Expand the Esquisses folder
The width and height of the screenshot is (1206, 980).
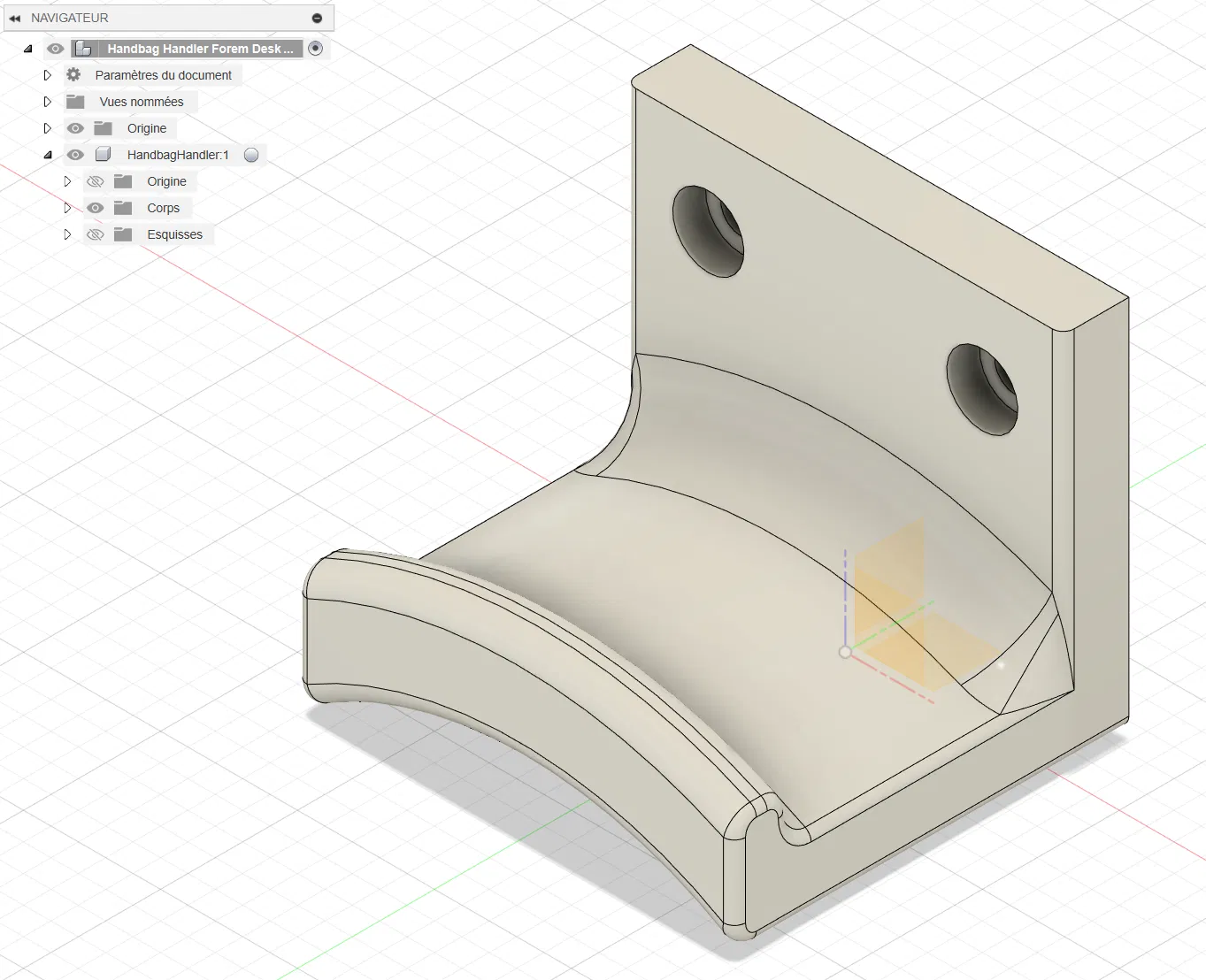click(67, 234)
